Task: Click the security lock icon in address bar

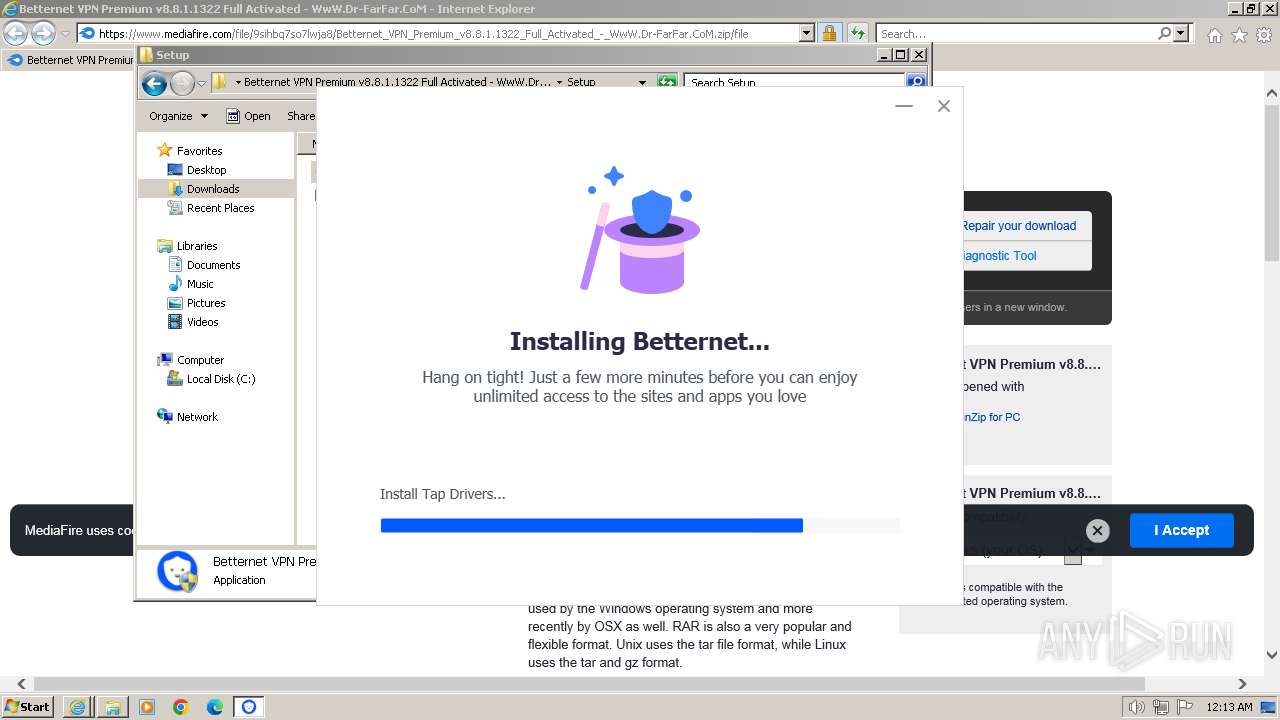Action: 829,33
